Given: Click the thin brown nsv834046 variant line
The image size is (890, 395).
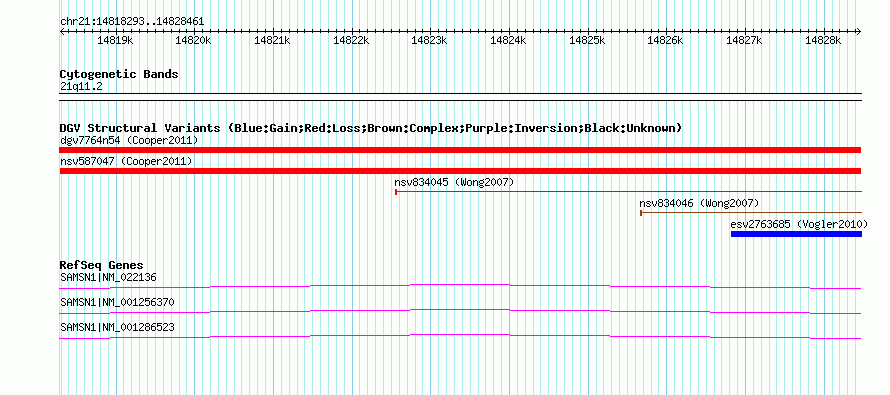Looking at the screenshot, I should click(x=751, y=213).
